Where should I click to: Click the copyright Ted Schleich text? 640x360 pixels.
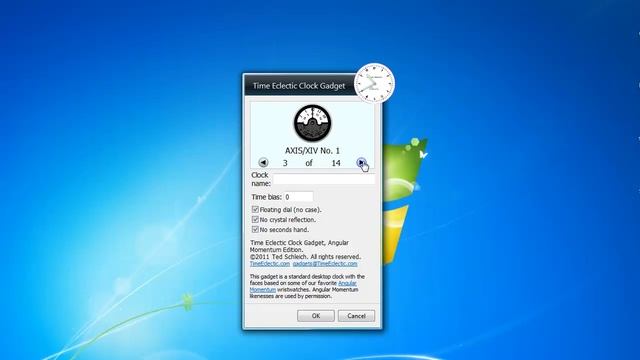click(305, 257)
